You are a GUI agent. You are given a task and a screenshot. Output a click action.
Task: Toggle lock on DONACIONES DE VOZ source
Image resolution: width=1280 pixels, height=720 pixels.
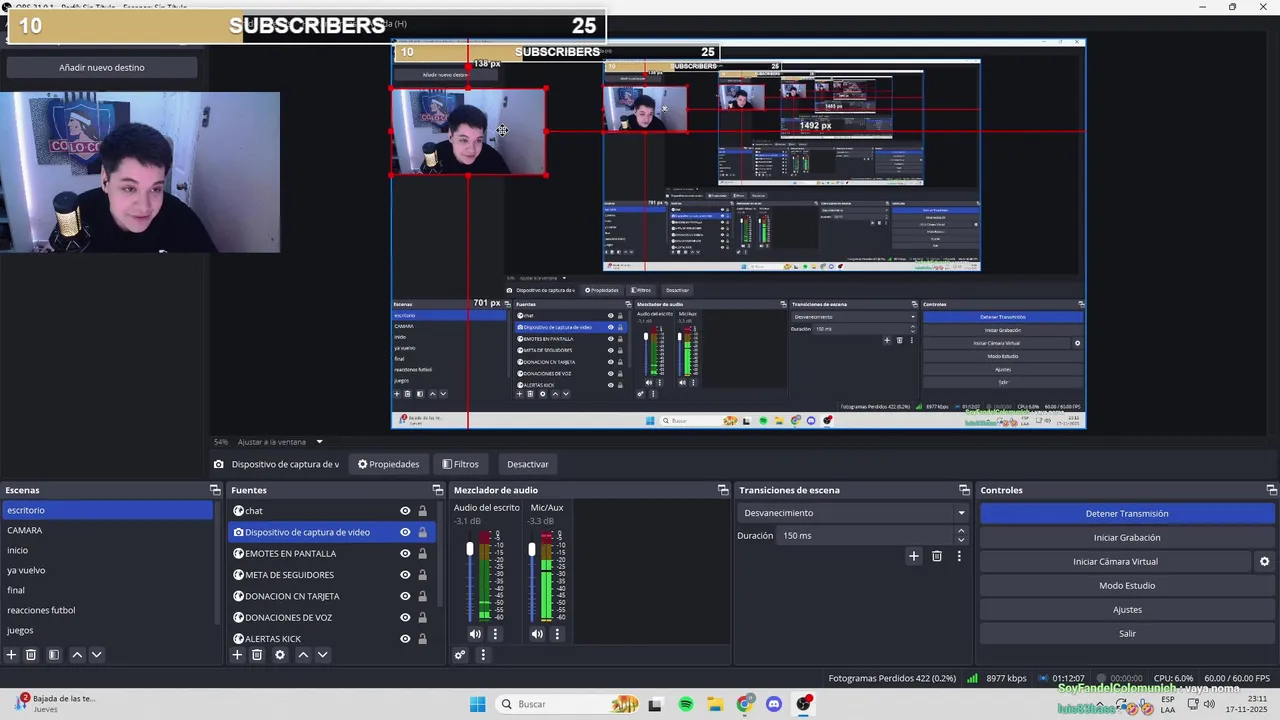[x=422, y=617]
